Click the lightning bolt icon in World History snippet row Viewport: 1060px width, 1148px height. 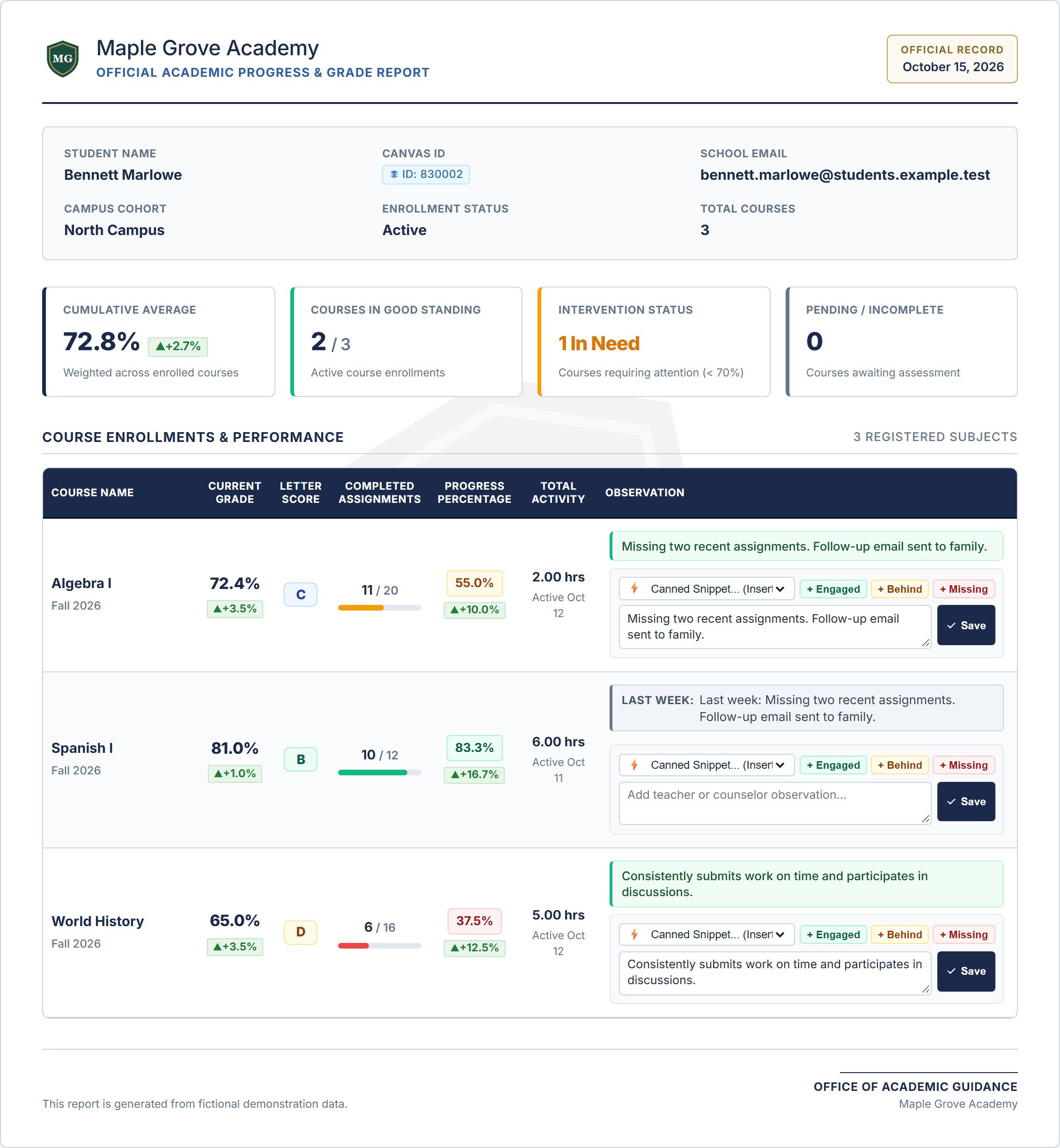(x=634, y=934)
